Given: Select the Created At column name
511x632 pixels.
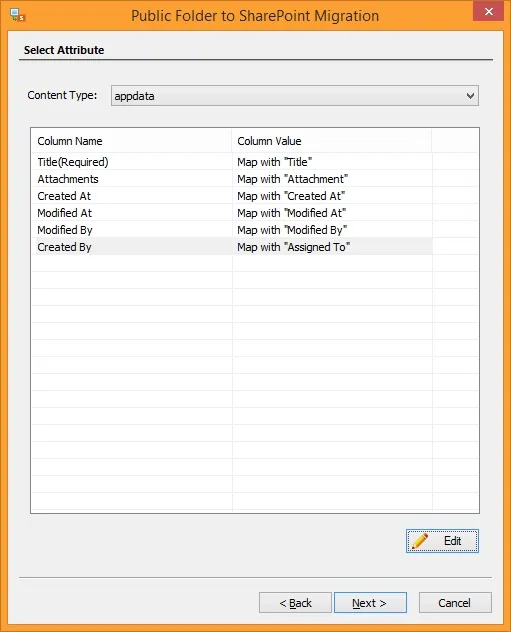Looking at the screenshot, I should point(64,196).
